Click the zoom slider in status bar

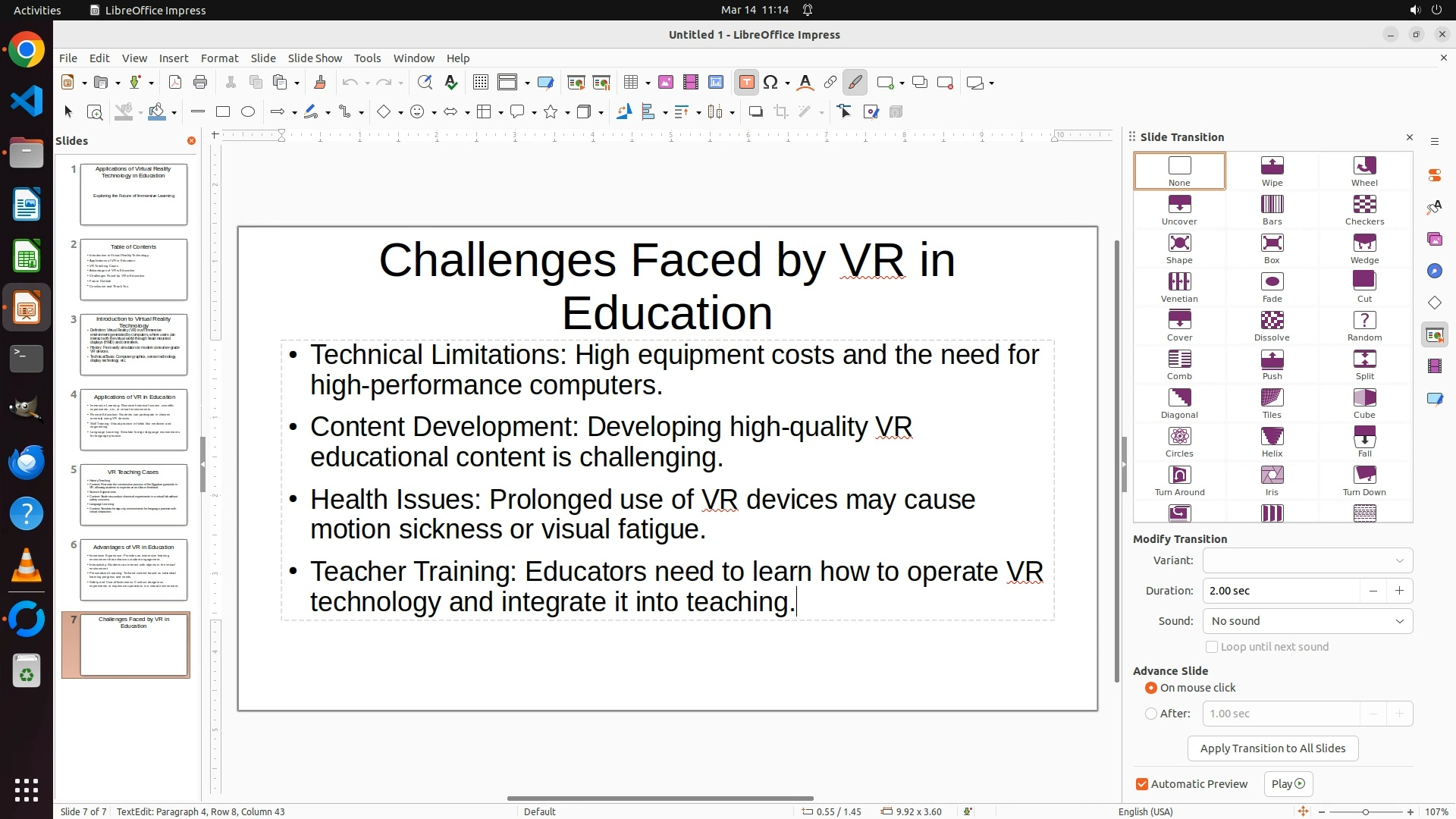tap(1365, 812)
